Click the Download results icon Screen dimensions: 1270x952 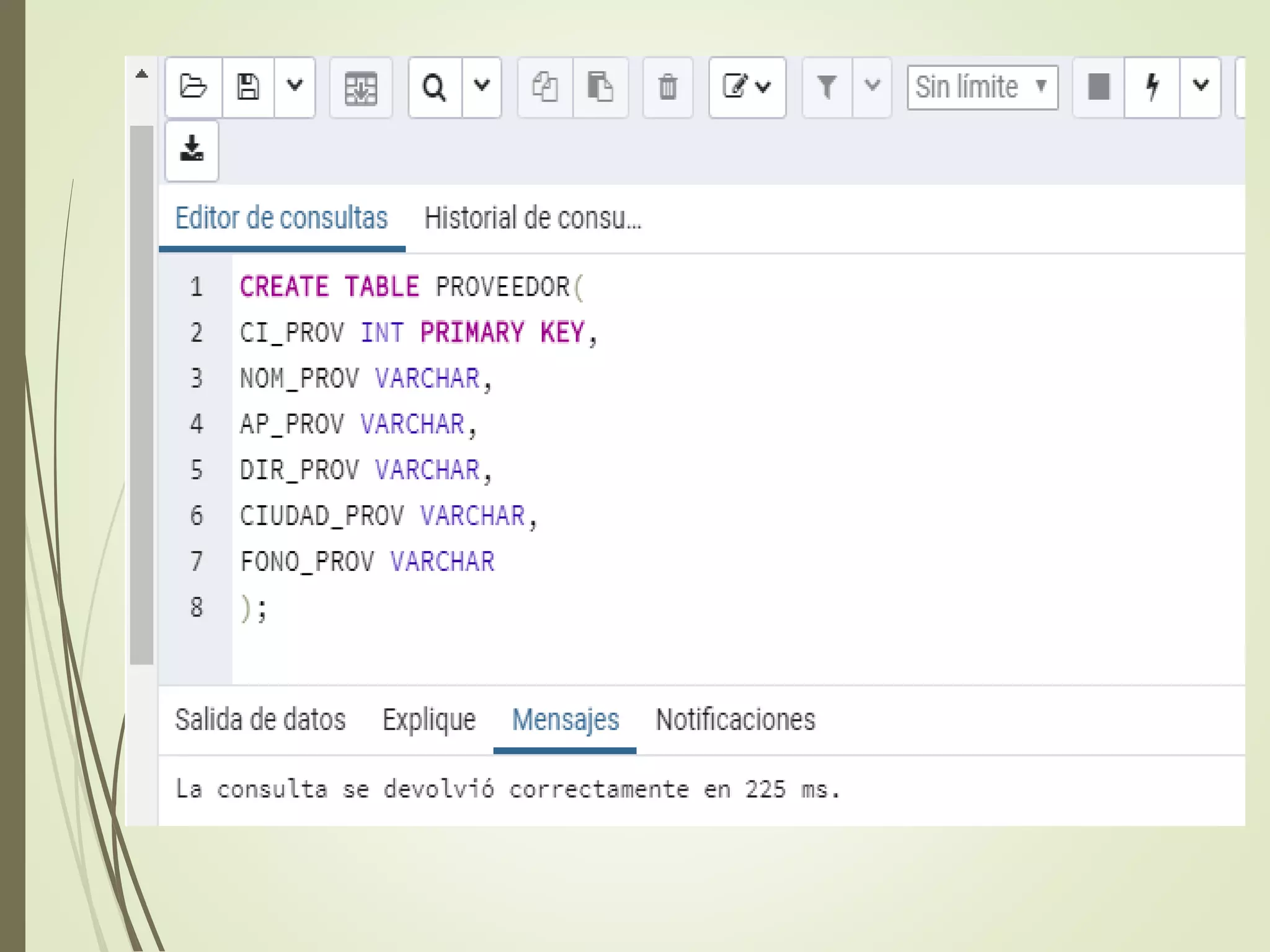tap(192, 150)
